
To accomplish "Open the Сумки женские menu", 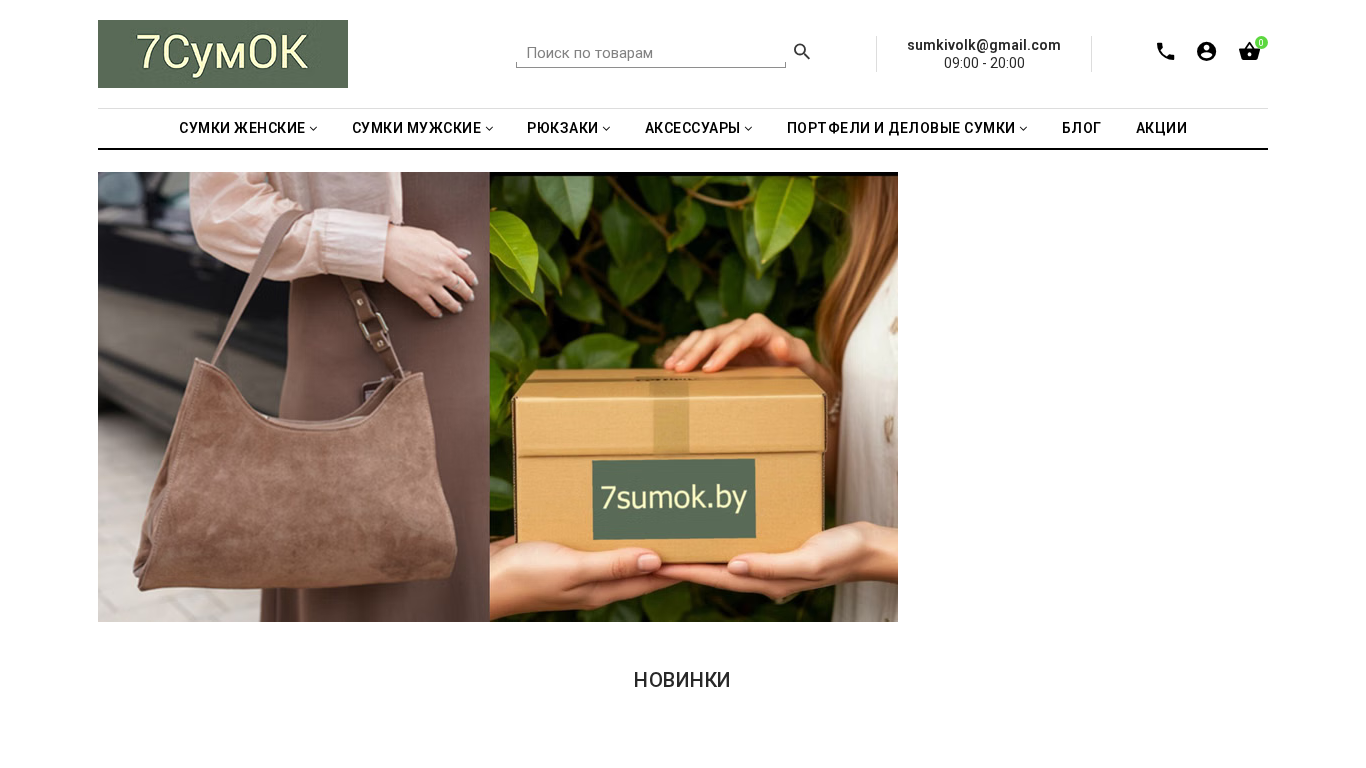I will 242,128.
